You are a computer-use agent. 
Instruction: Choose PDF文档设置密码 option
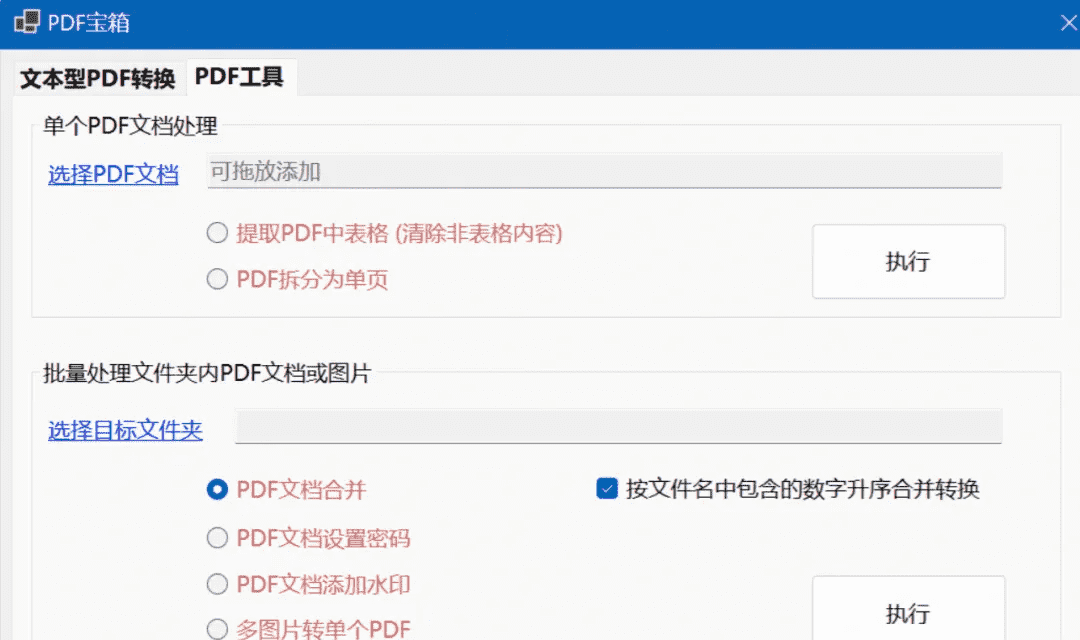(x=309, y=537)
